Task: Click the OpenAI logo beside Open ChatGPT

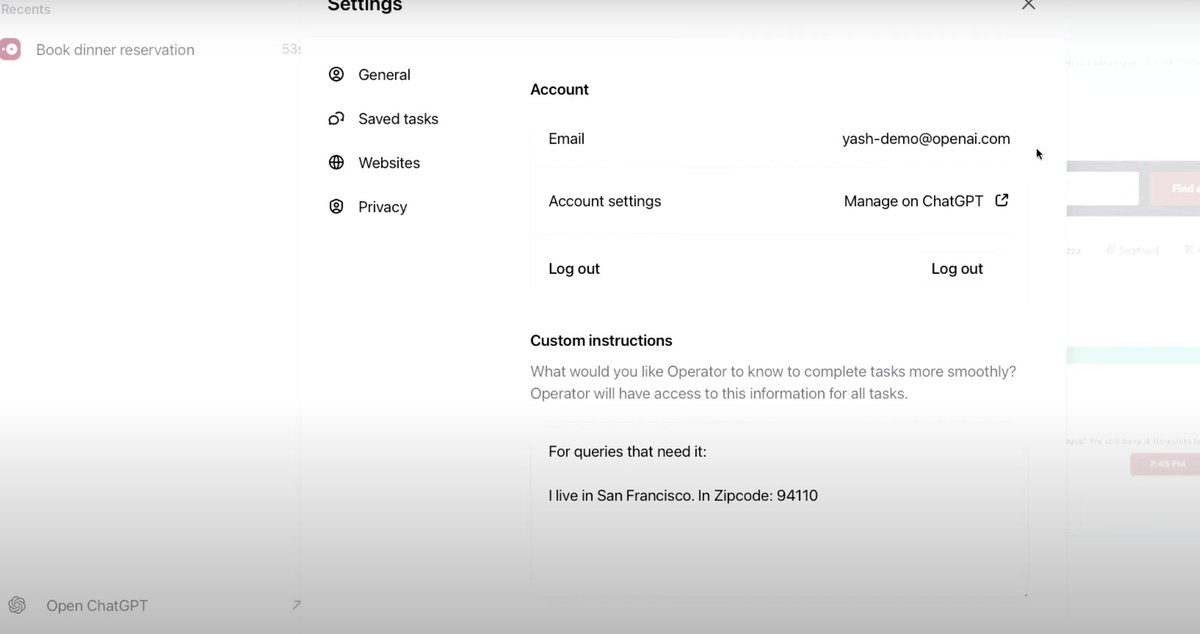Action: tap(17, 606)
